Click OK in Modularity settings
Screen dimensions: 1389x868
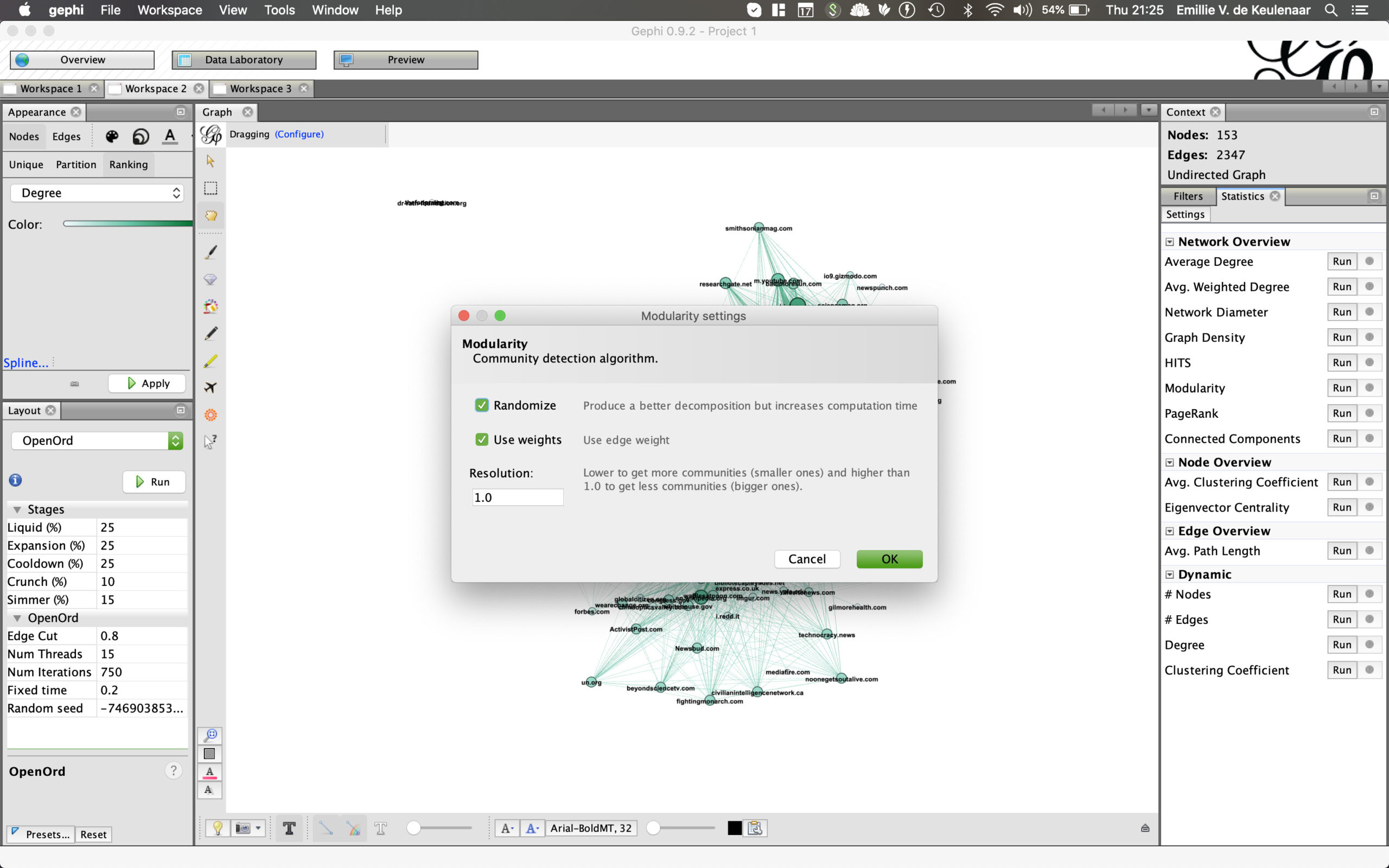[x=889, y=559]
